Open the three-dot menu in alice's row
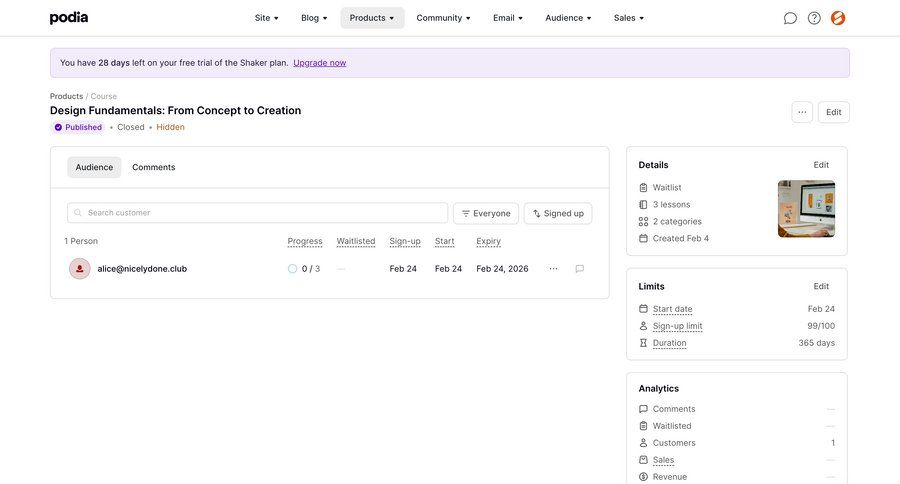Viewport: 900px width, 484px height. pyautogui.click(x=553, y=269)
